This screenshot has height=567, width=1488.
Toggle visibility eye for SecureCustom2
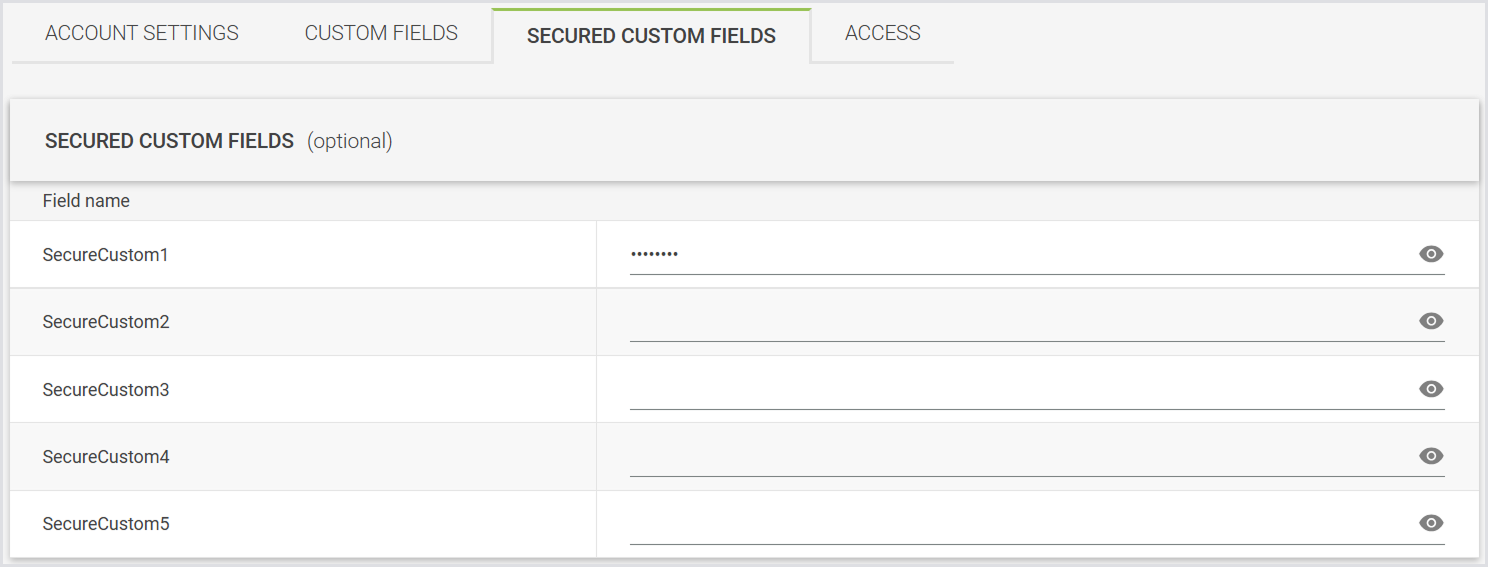[x=1431, y=321]
